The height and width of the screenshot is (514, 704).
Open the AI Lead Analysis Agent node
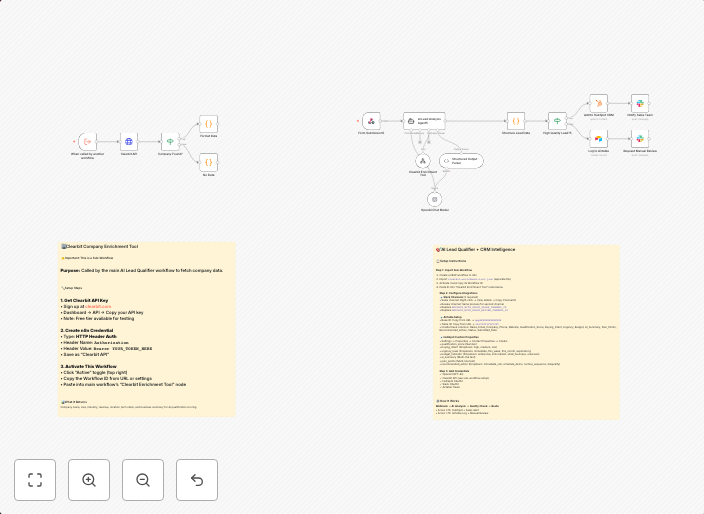[x=424, y=121]
